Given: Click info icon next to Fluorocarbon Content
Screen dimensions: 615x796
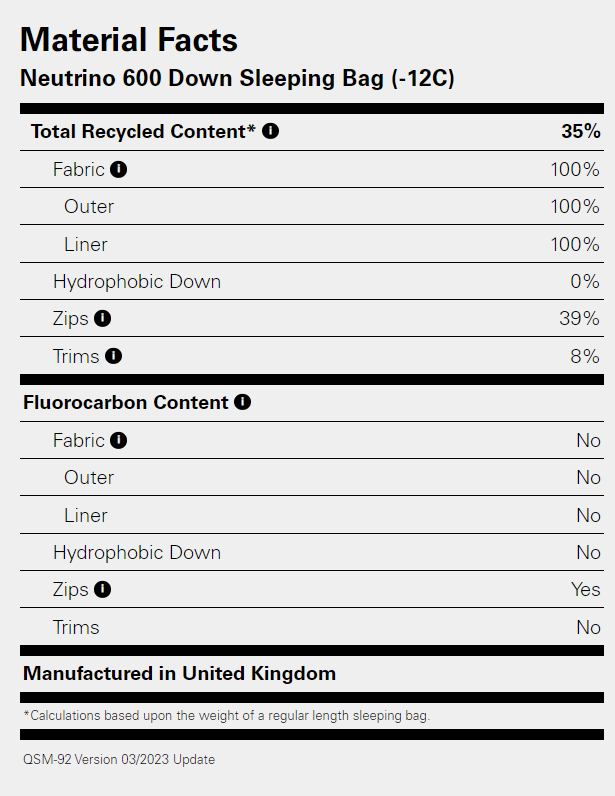Looking at the screenshot, I should (x=242, y=402).
